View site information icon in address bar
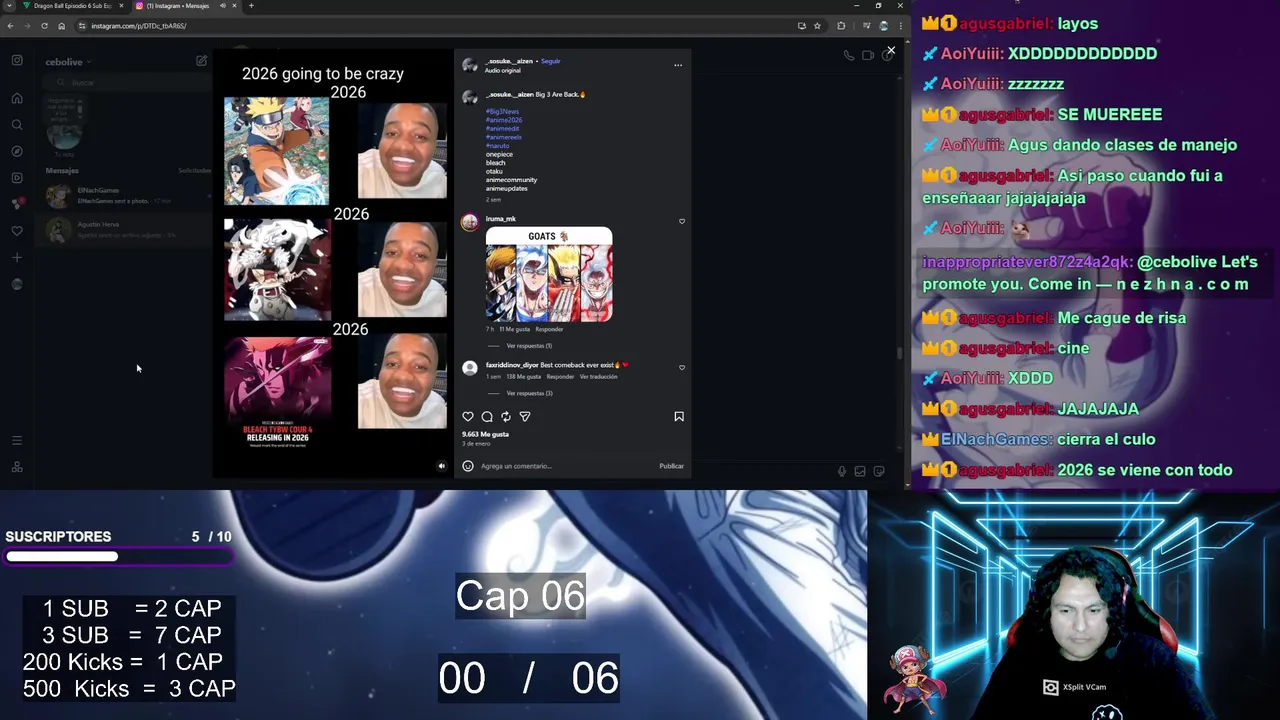The height and width of the screenshot is (720, 1280). [82, 26]
